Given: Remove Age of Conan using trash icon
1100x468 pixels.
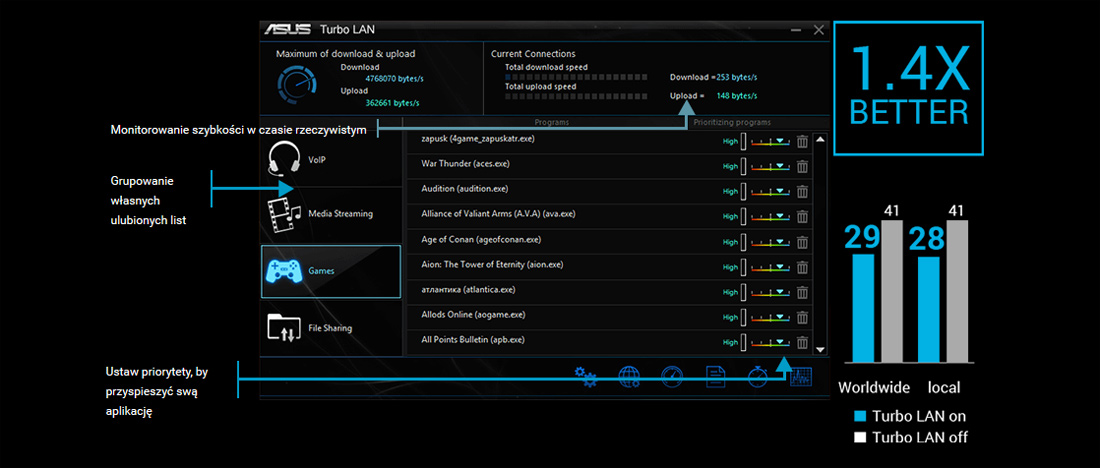Looking at the screenshot, I should (801, 242).
